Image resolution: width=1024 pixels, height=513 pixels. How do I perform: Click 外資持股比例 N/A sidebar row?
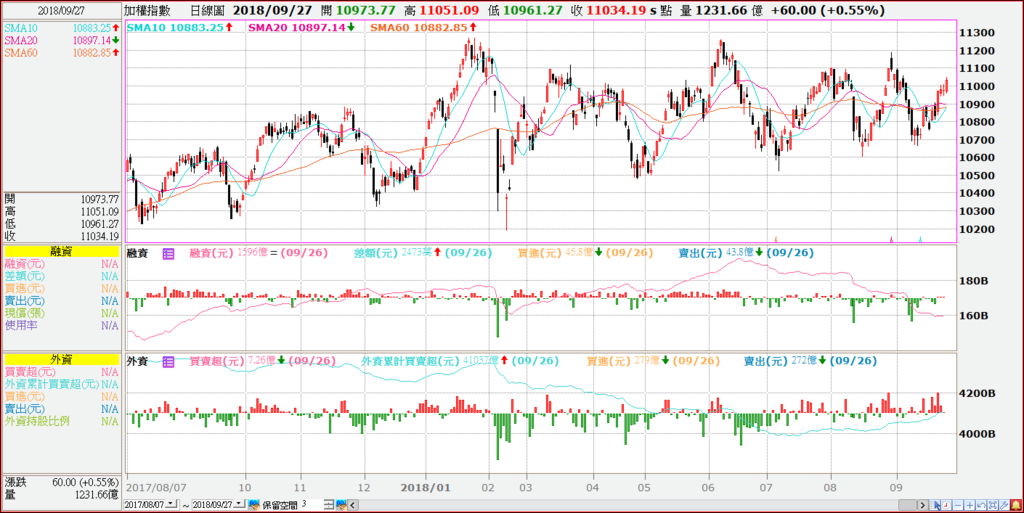coord(61,421)
